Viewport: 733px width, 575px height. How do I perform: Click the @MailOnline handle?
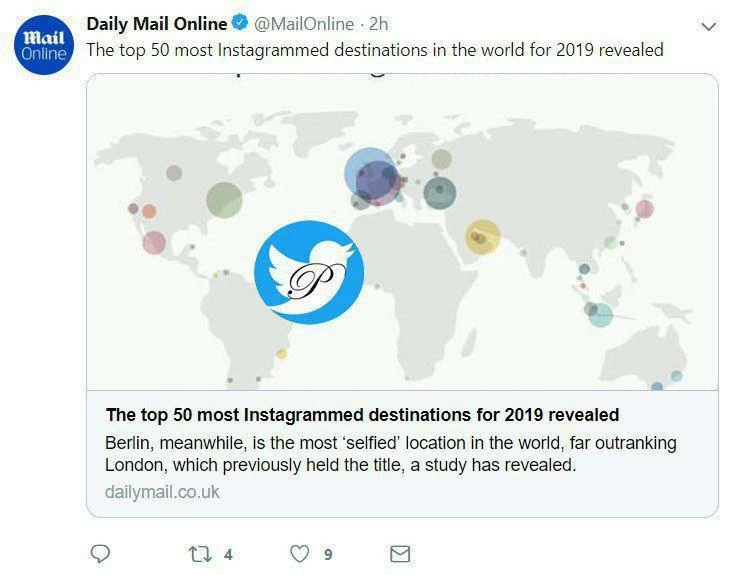pos(305,24)
